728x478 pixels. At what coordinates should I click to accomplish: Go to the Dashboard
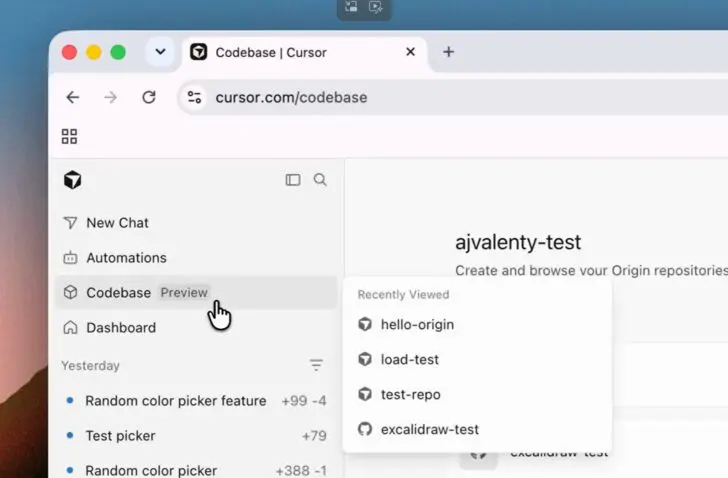click(x=195, y=328)
